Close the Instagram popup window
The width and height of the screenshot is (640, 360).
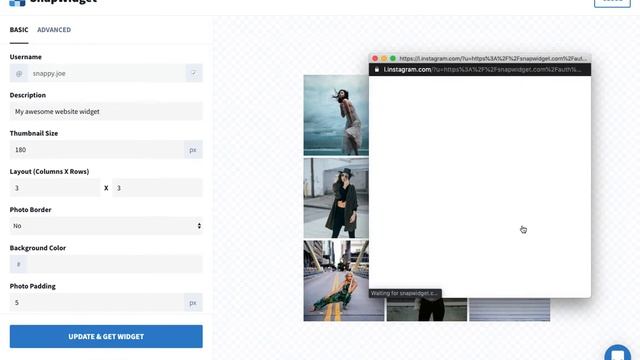[x=375, y=58]
